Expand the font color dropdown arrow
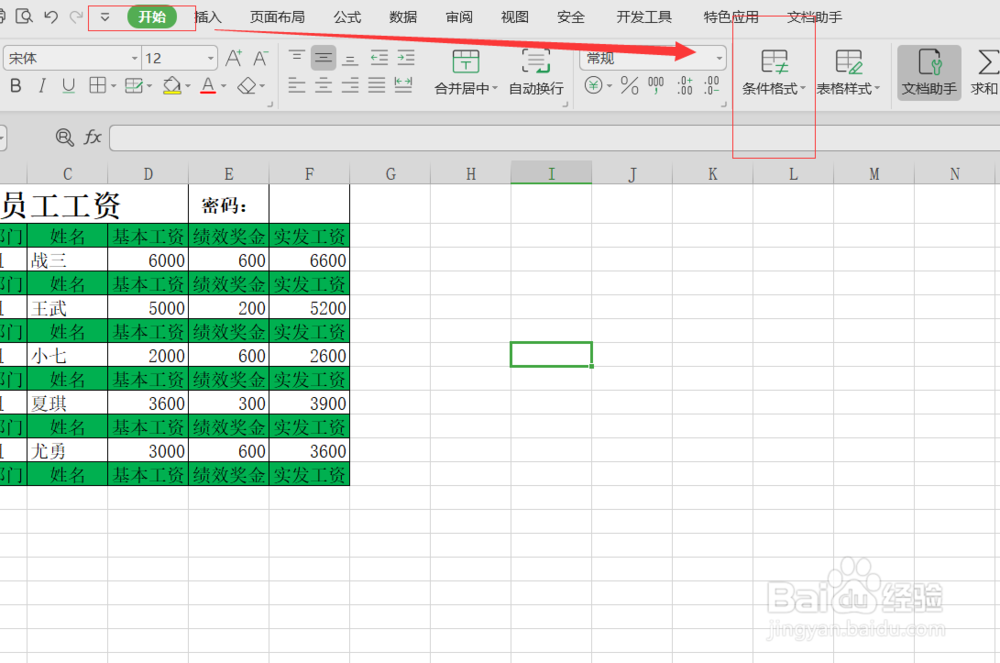Screen dimensions: 1000x663 (223, 85)
